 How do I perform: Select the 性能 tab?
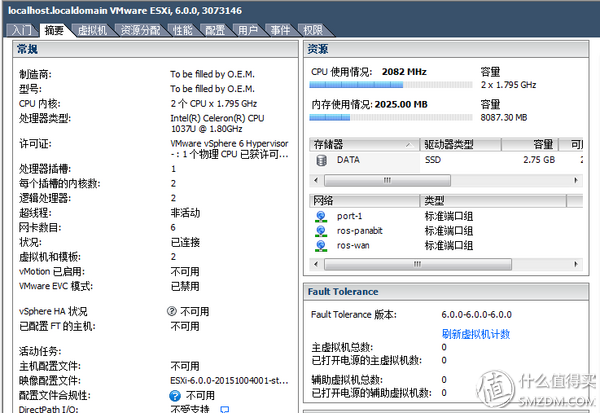point(182,31)
